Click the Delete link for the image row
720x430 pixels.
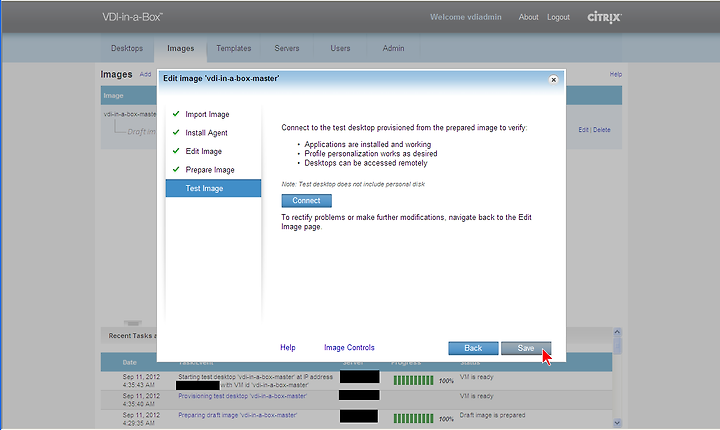click(x=602, y=130)
